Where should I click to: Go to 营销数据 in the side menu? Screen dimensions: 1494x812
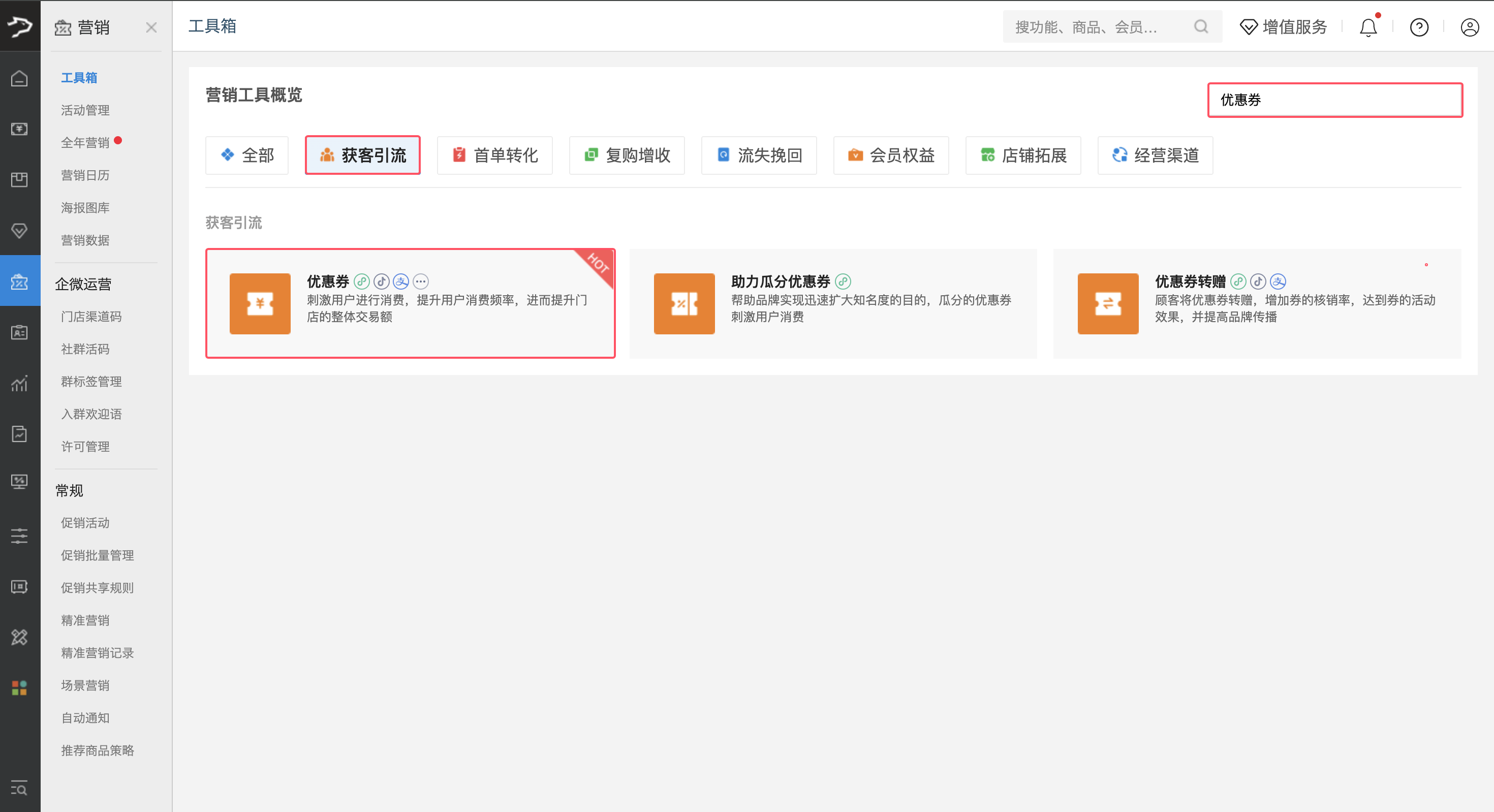click(x=85, y=240)
